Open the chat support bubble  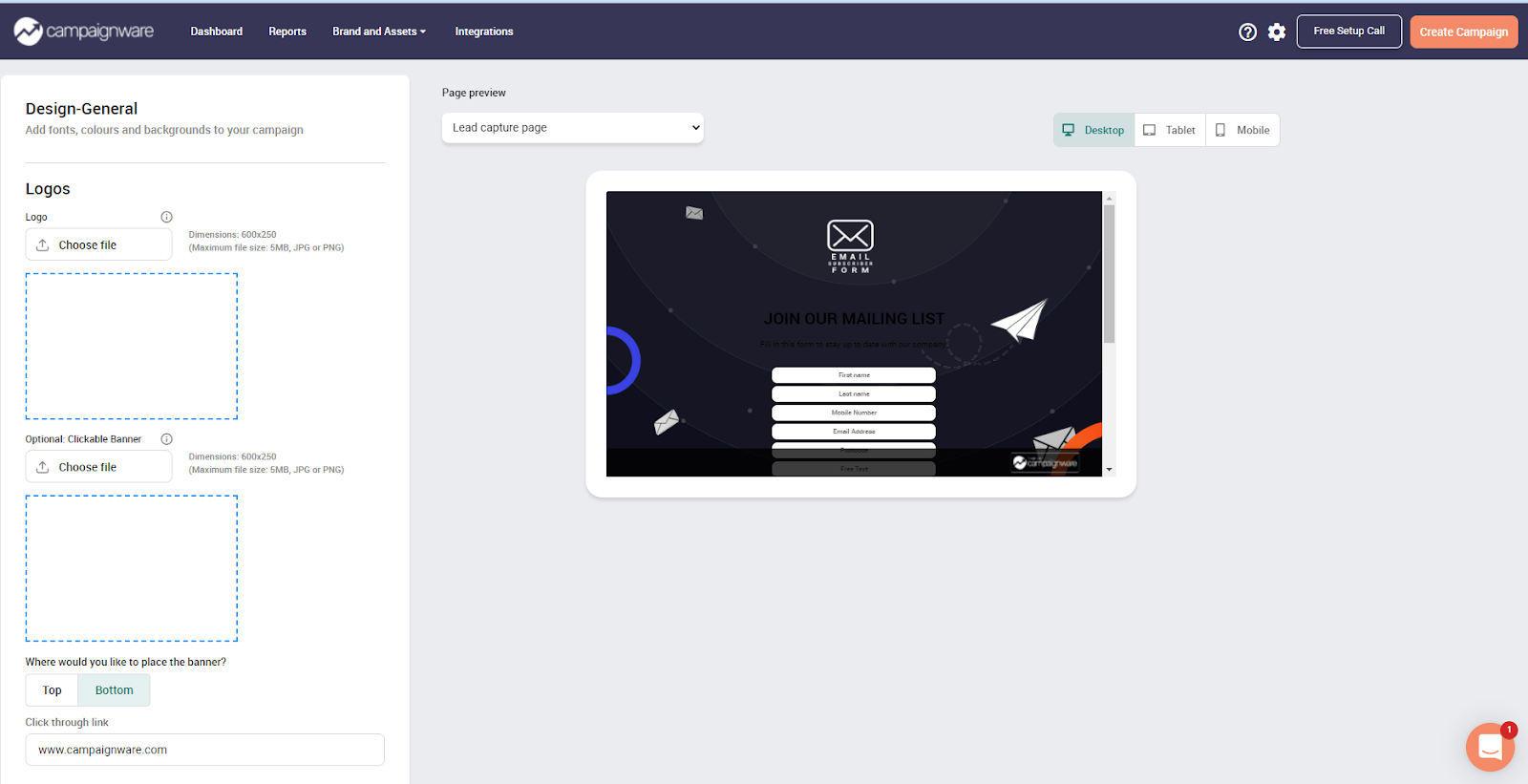point(1490,747)
